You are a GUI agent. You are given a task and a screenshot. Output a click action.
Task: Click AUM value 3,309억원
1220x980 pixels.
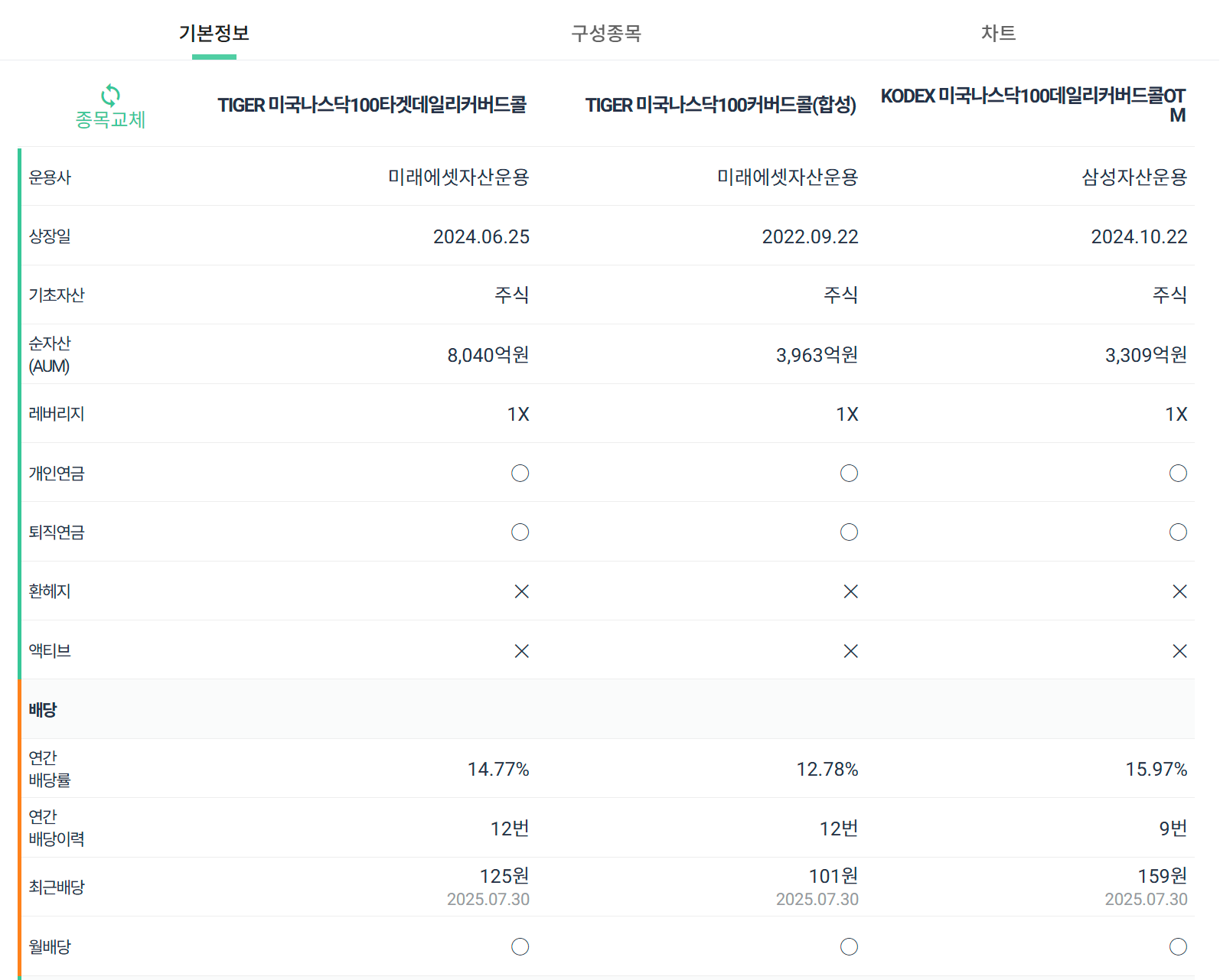[1147, 355]
